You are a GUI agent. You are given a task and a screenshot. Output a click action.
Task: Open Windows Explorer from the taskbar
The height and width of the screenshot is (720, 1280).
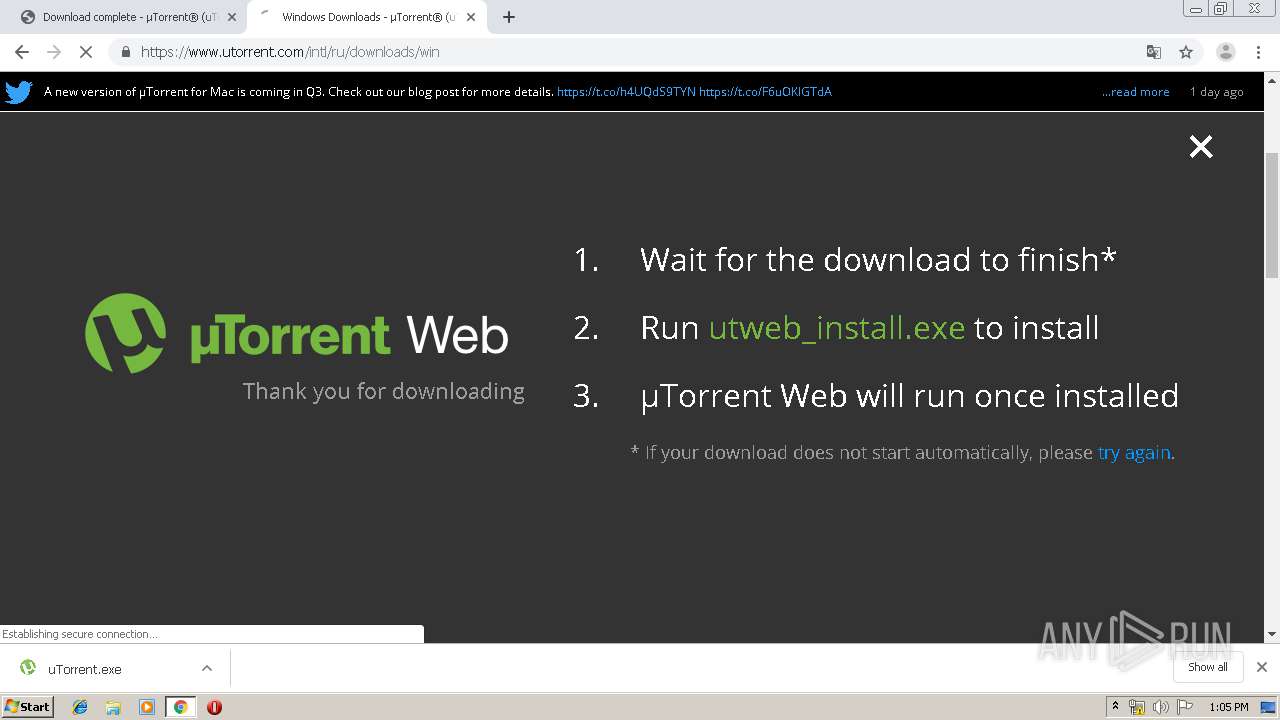click(x=113, y=707)
